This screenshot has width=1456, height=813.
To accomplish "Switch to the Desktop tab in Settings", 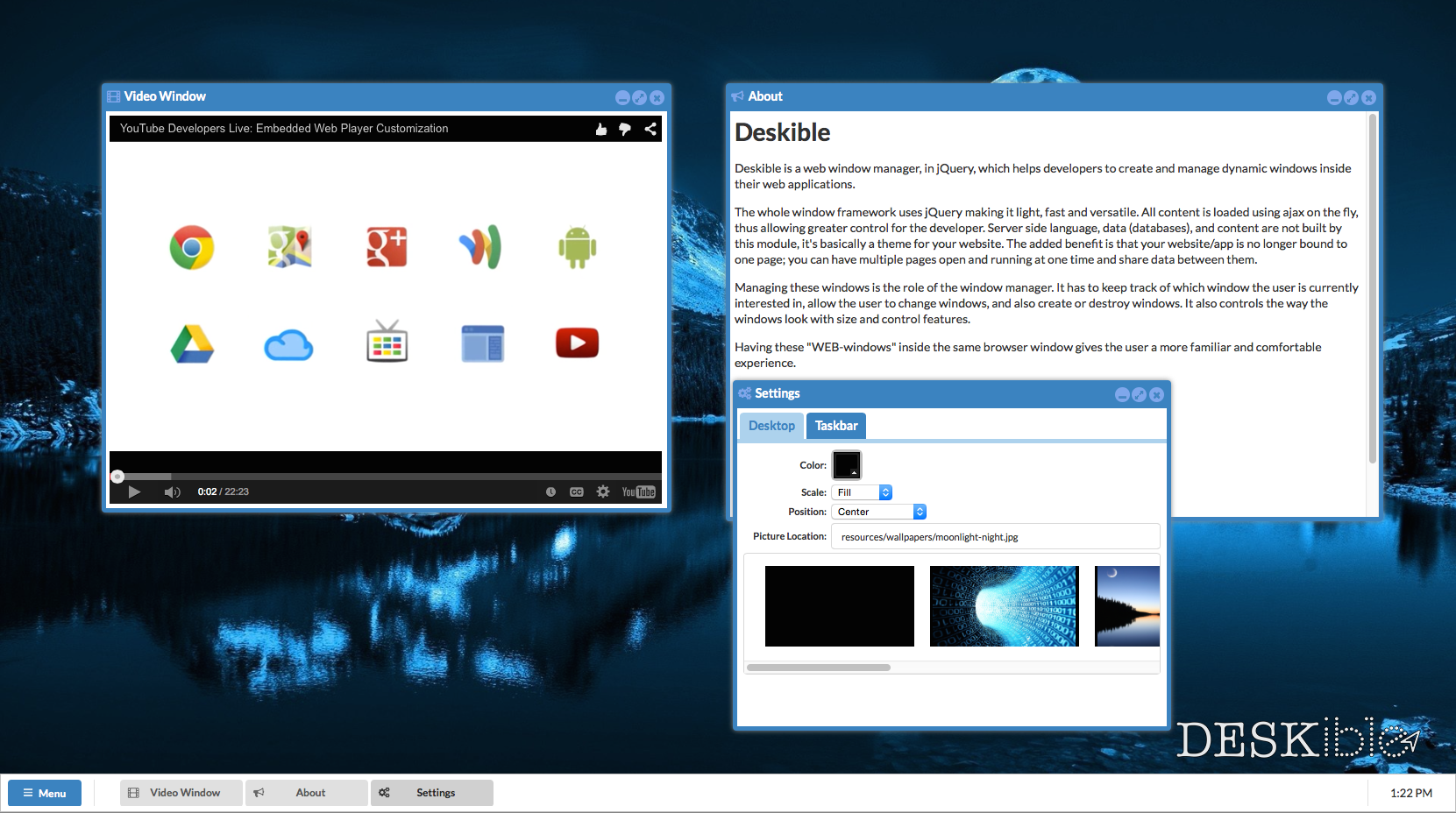I will tap(771, 426).
